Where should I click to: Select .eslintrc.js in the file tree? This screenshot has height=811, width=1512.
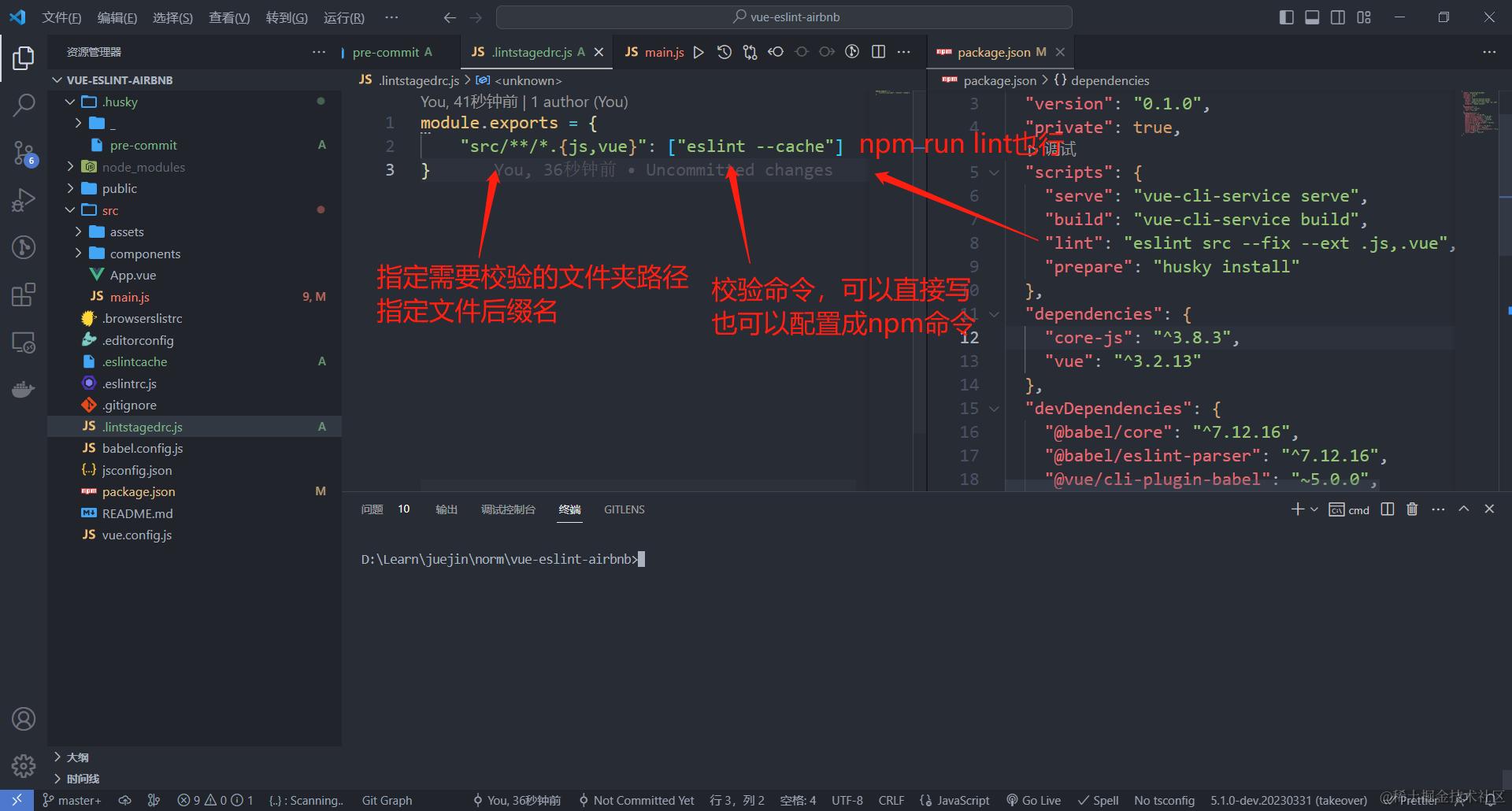point(129,383)
